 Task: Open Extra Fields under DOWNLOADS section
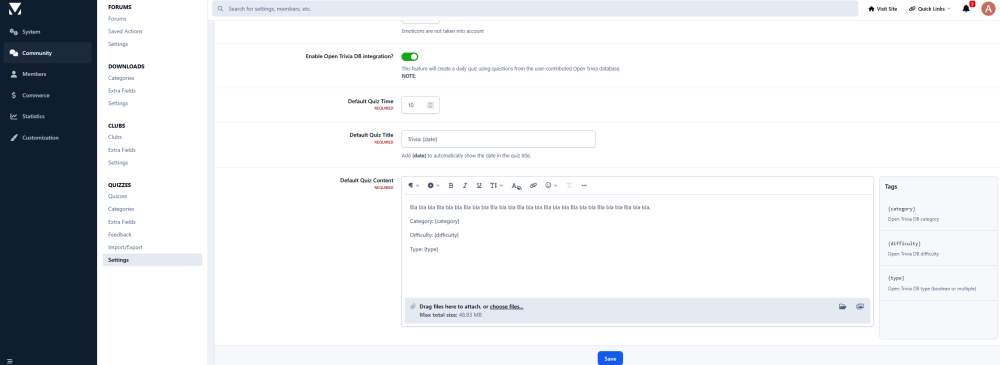click(x=122, y=91)
